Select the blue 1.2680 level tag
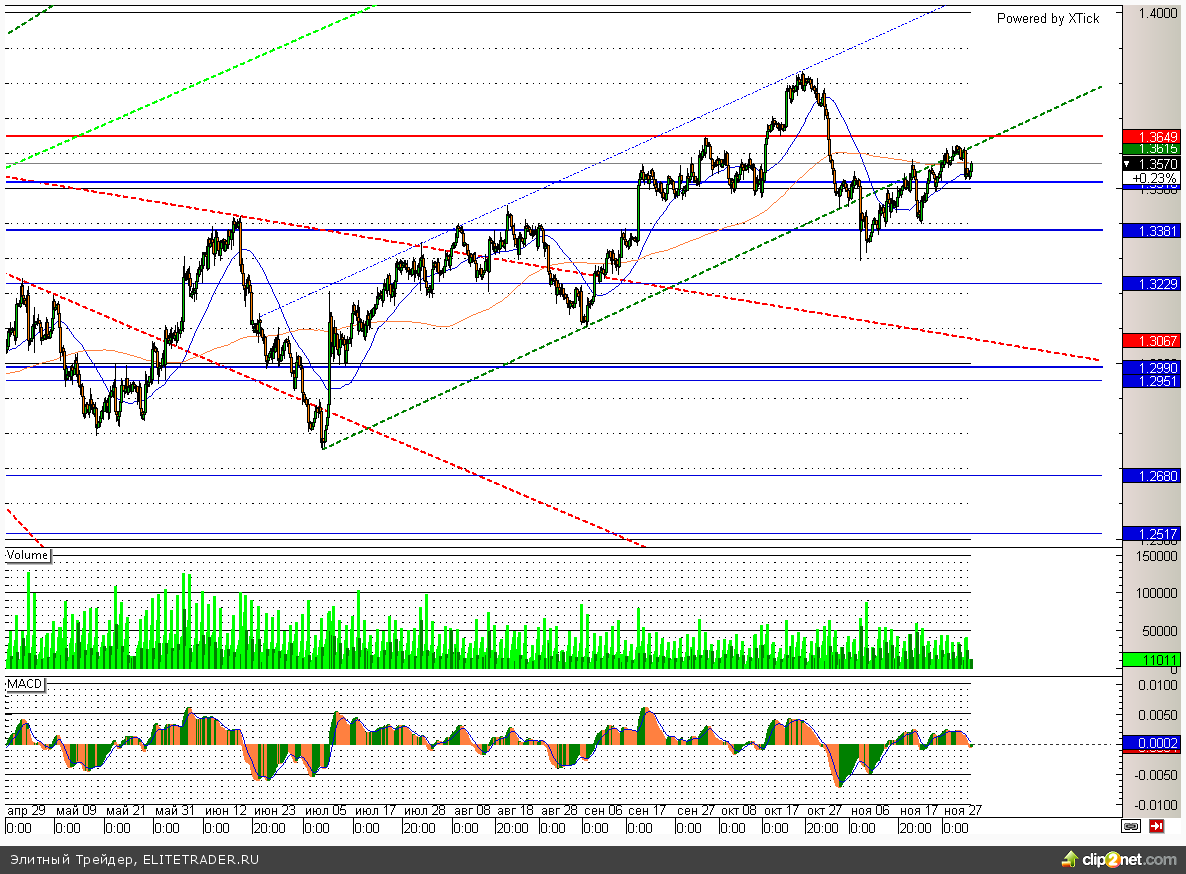Screen dimensions: 1186x874 point(1152,476)
